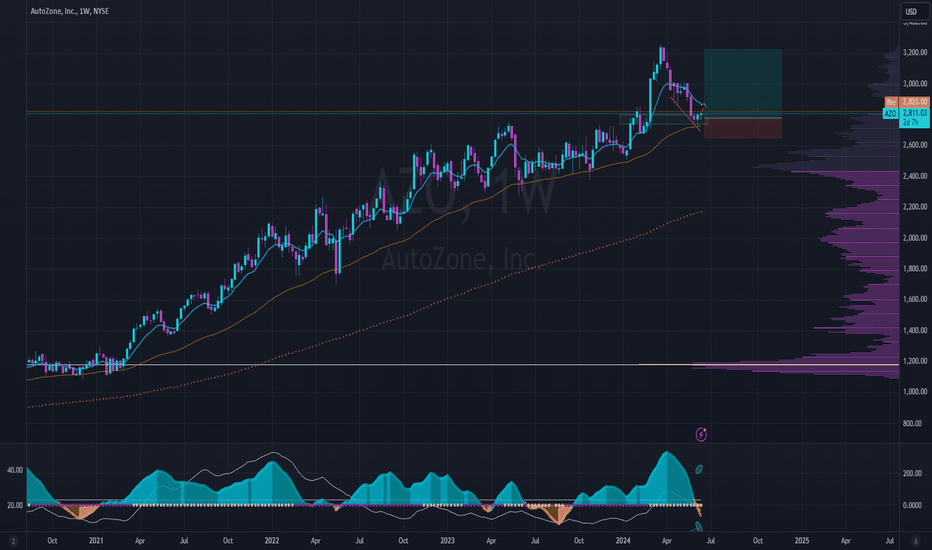Select the red stop-loss zone of position

742,128
